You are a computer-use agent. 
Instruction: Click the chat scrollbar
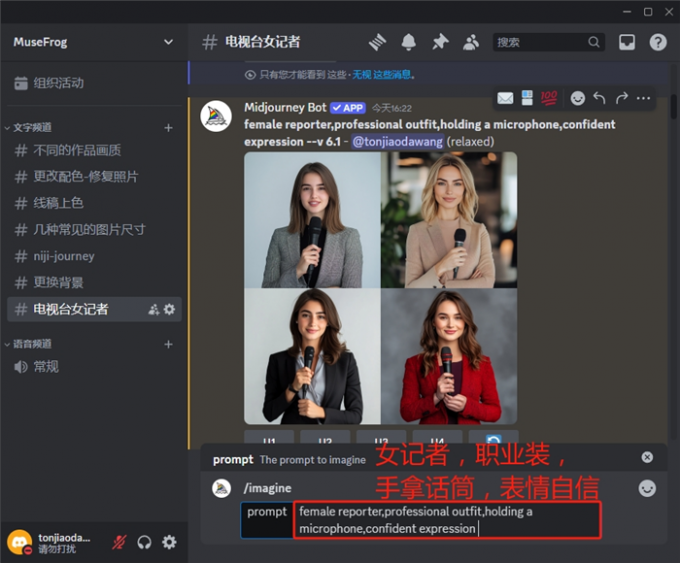click(x=673, y=107)
